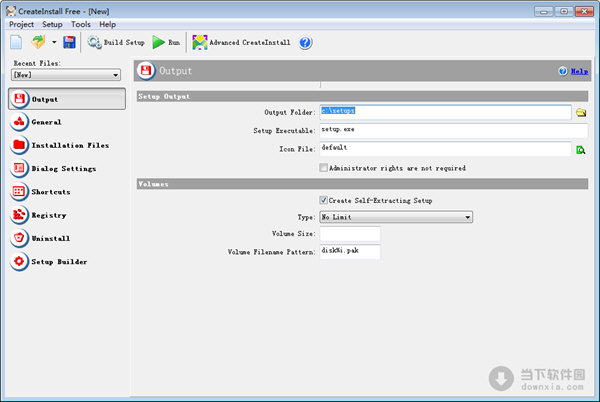This screenshot has width=600, height=402.
Task: Toggle Administrator rights are not required checkbox
Action: [323, 168]
